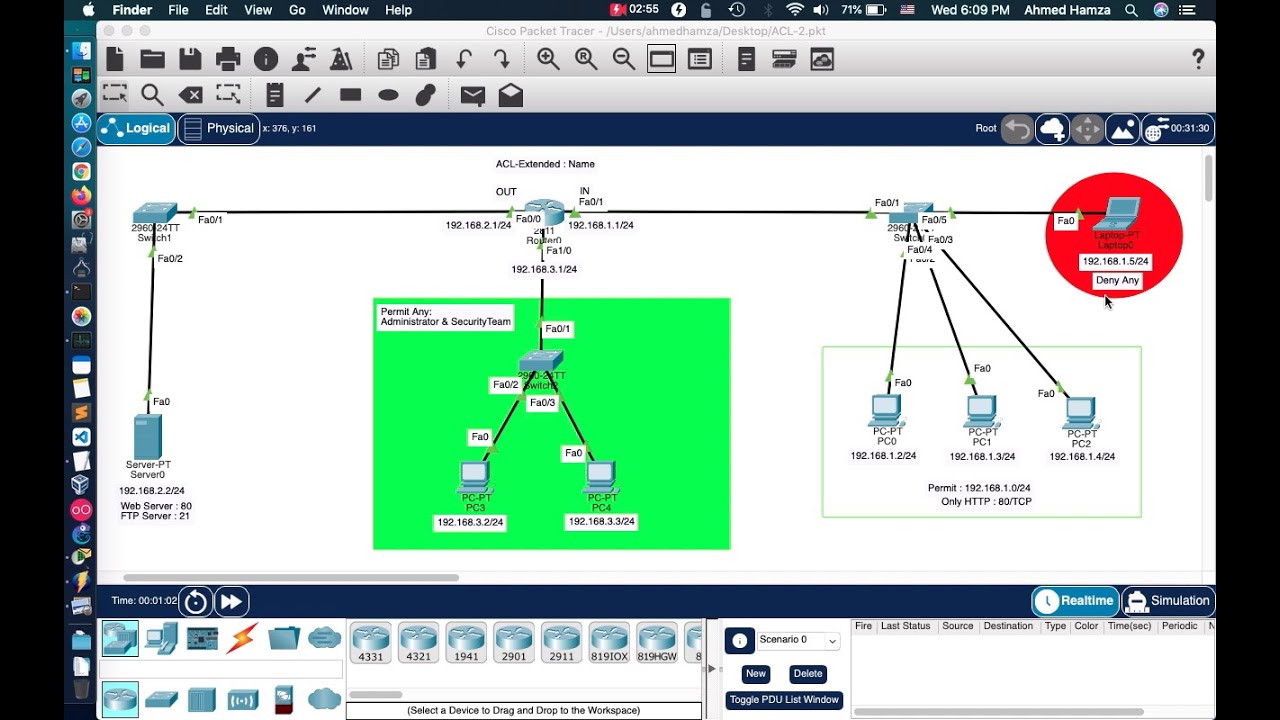Print the workspace

pos(228,60)
